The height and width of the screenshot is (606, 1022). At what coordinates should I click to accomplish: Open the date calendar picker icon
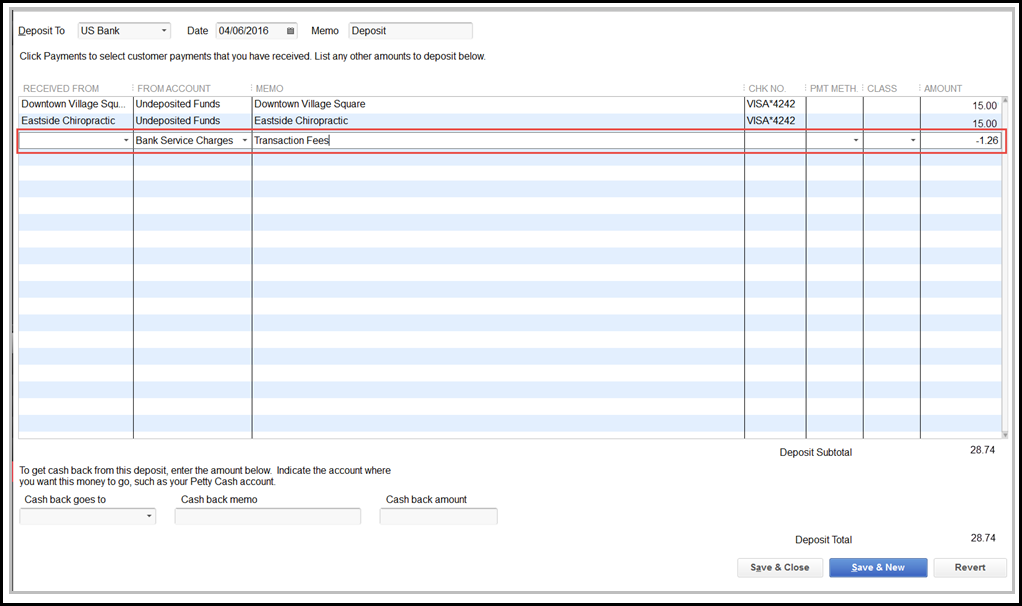[x=290, y=31]
